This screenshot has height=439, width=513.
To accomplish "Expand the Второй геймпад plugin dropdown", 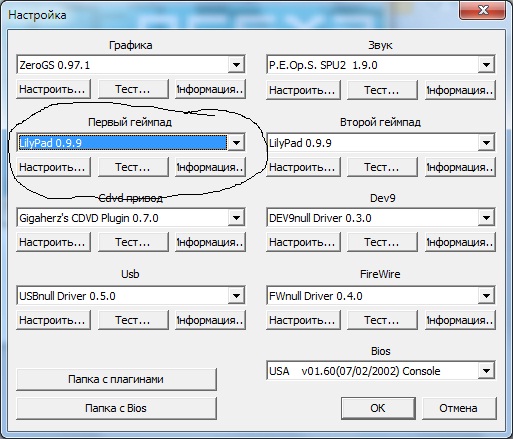I will tap(486, 143).
